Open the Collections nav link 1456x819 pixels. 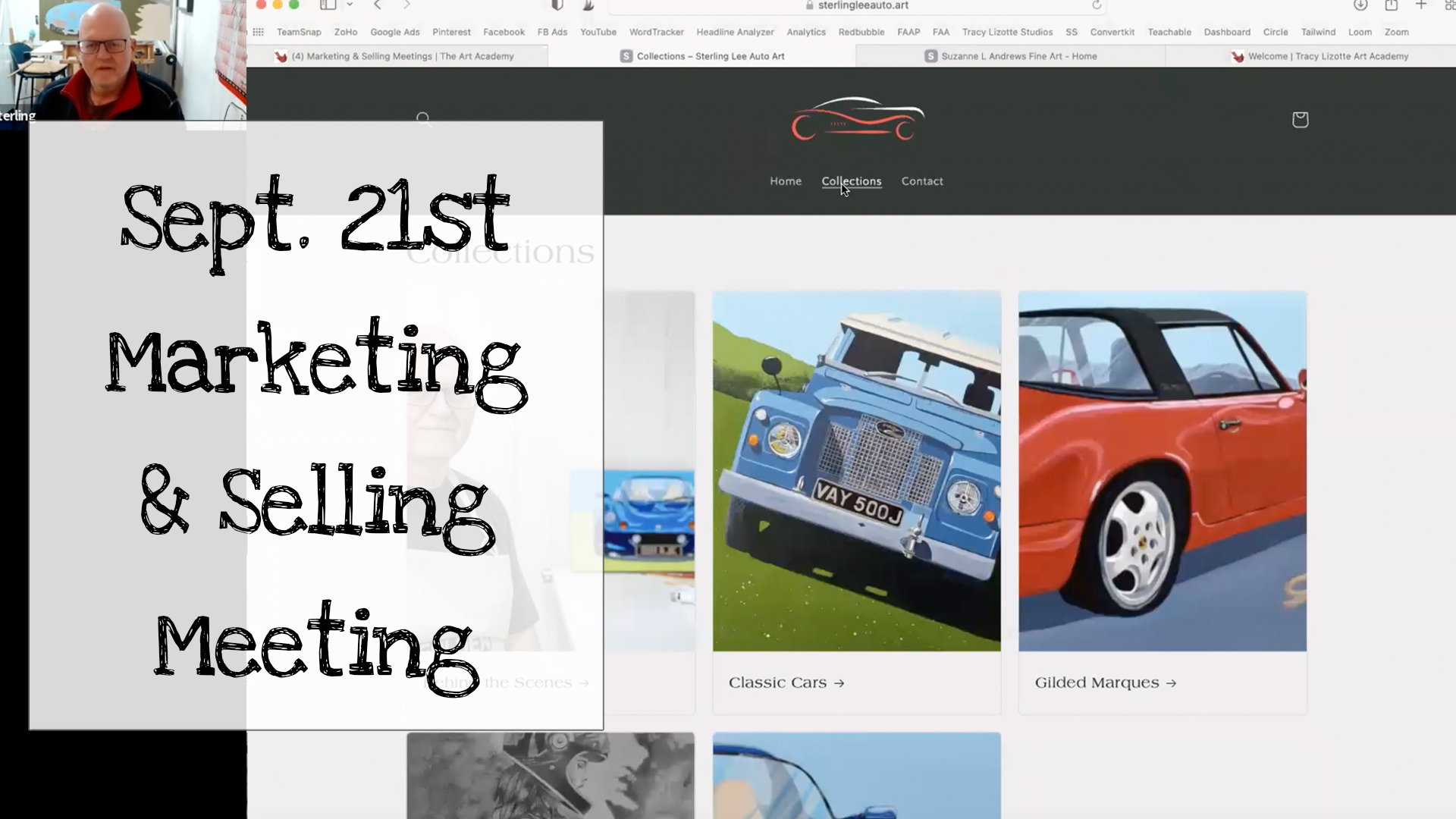point(852,181)
